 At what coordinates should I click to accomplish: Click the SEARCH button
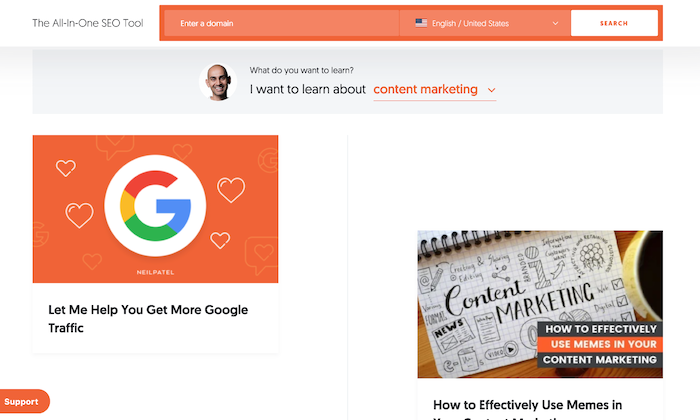coord(614,23)
